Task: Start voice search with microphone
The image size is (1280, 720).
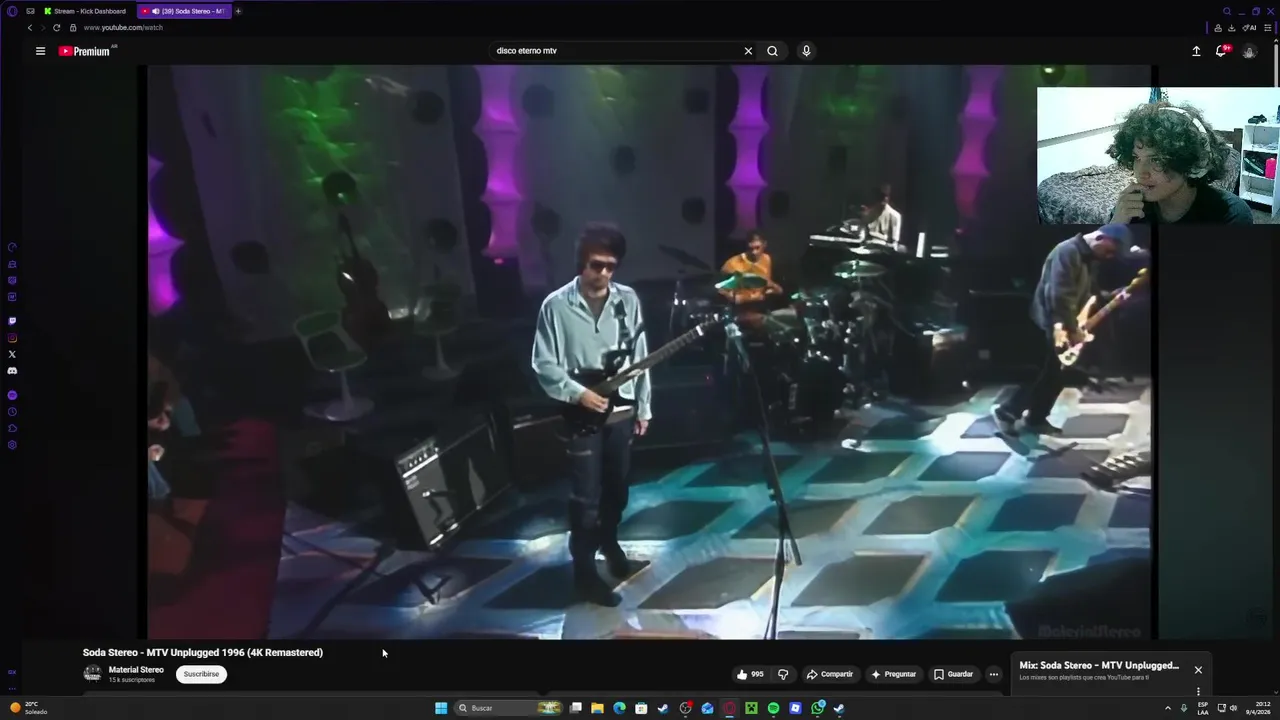Action: [x=806, y=51]
